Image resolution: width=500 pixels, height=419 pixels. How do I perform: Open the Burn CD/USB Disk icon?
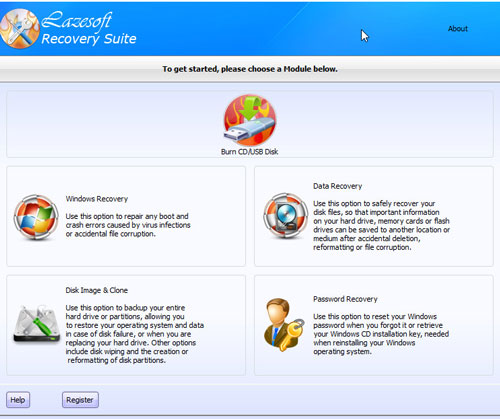click(250, 121)
